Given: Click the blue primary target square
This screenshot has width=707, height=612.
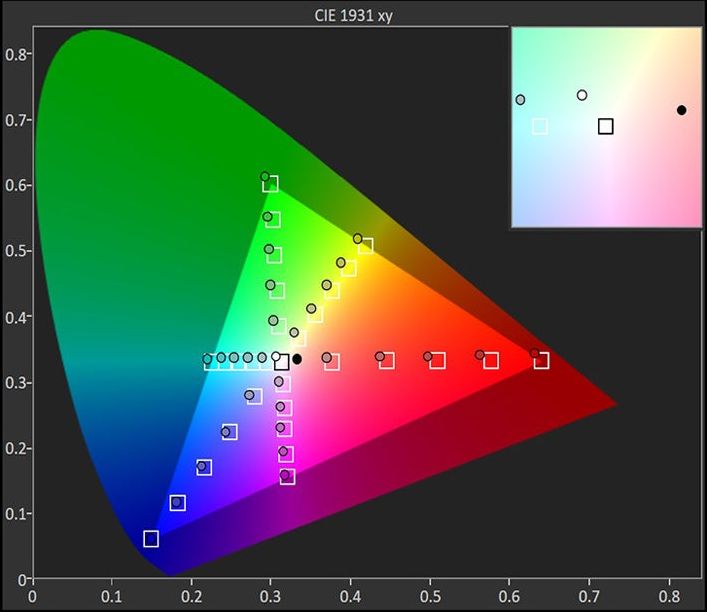Looking at the screenshot, I should coord(151,539).
